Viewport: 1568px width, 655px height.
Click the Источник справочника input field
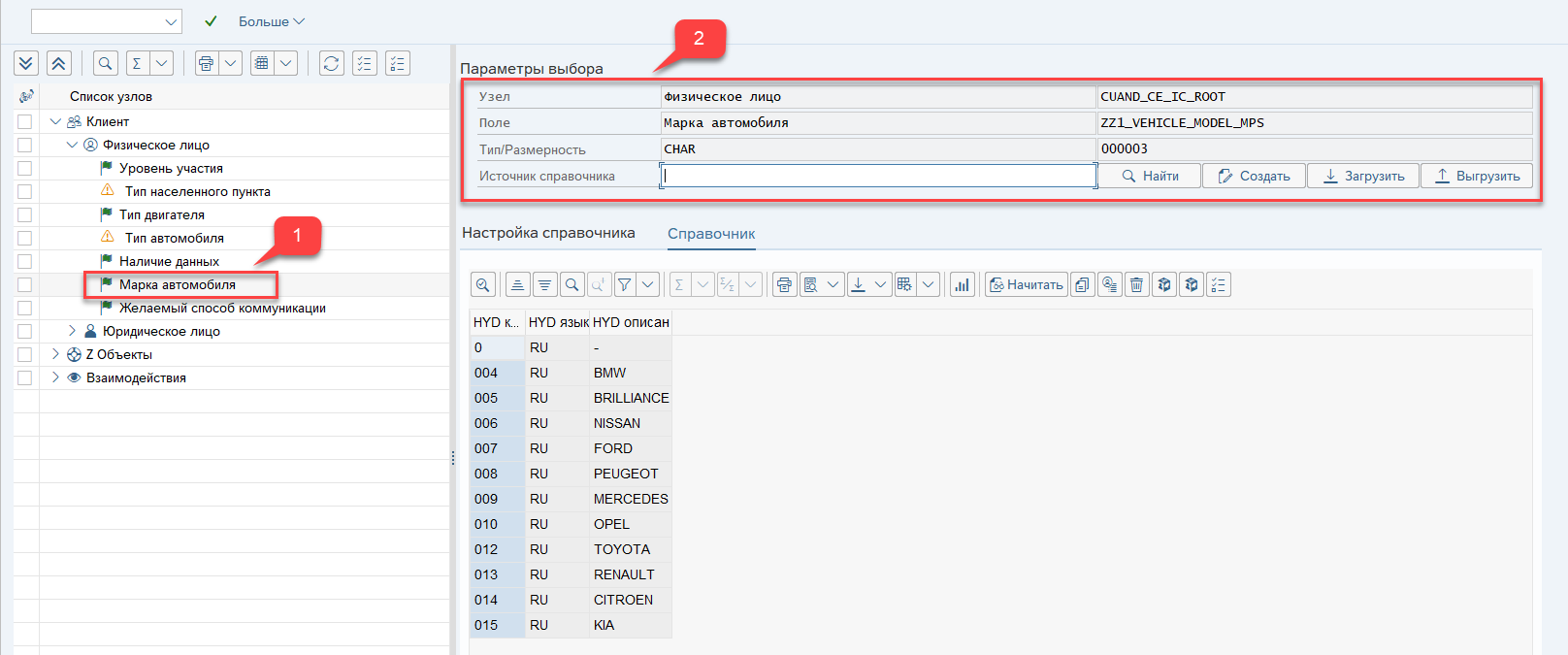pyautogui.click(x=878, y=177)
